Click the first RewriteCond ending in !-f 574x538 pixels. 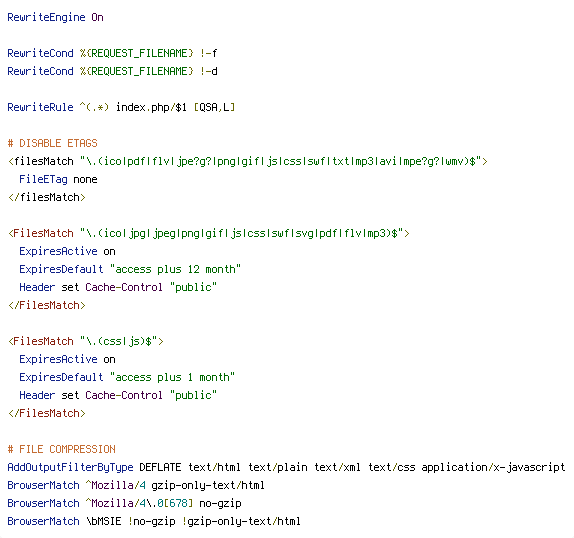[112, 53]
